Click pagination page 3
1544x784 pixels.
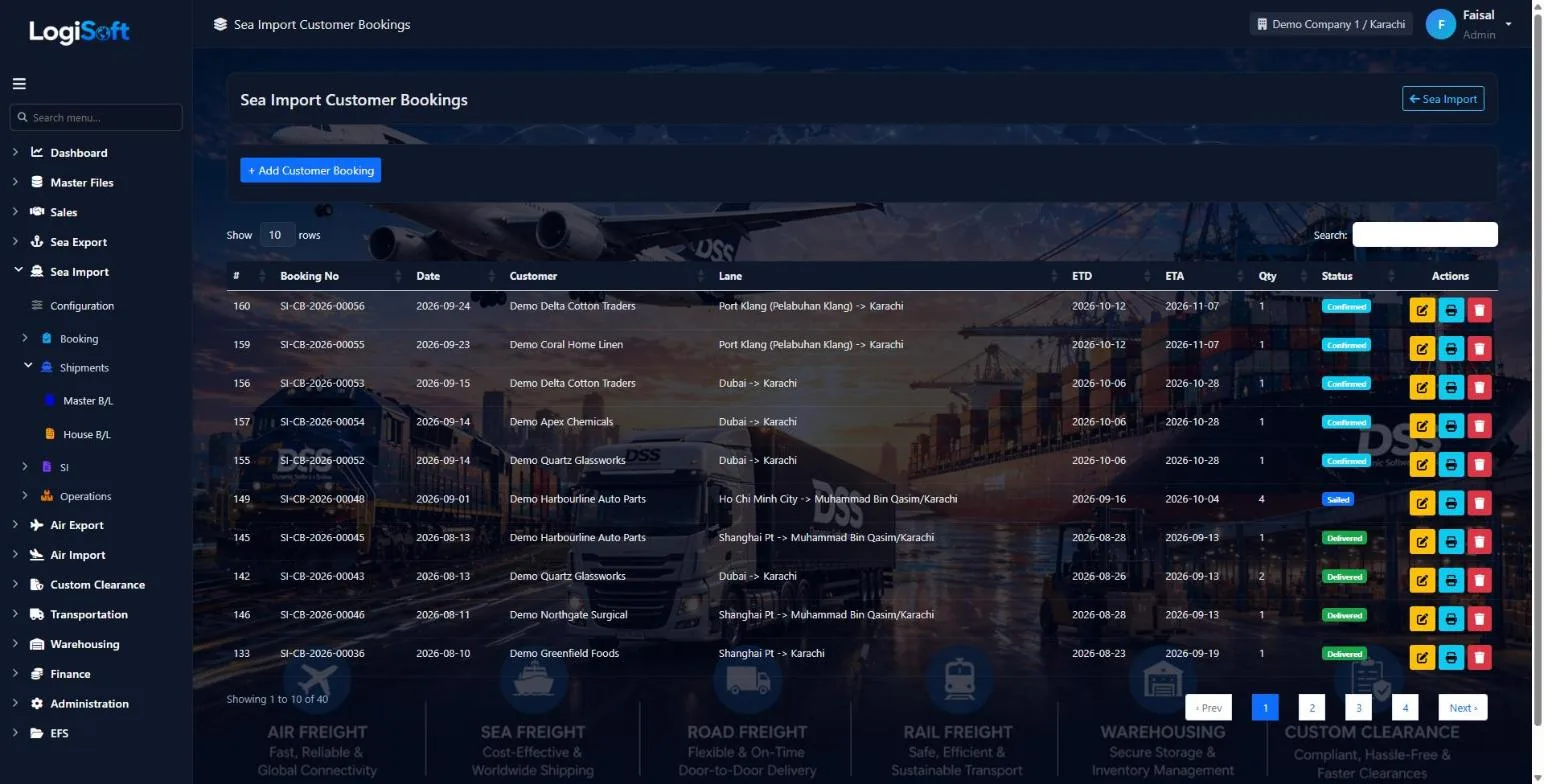click(1358, 708)
